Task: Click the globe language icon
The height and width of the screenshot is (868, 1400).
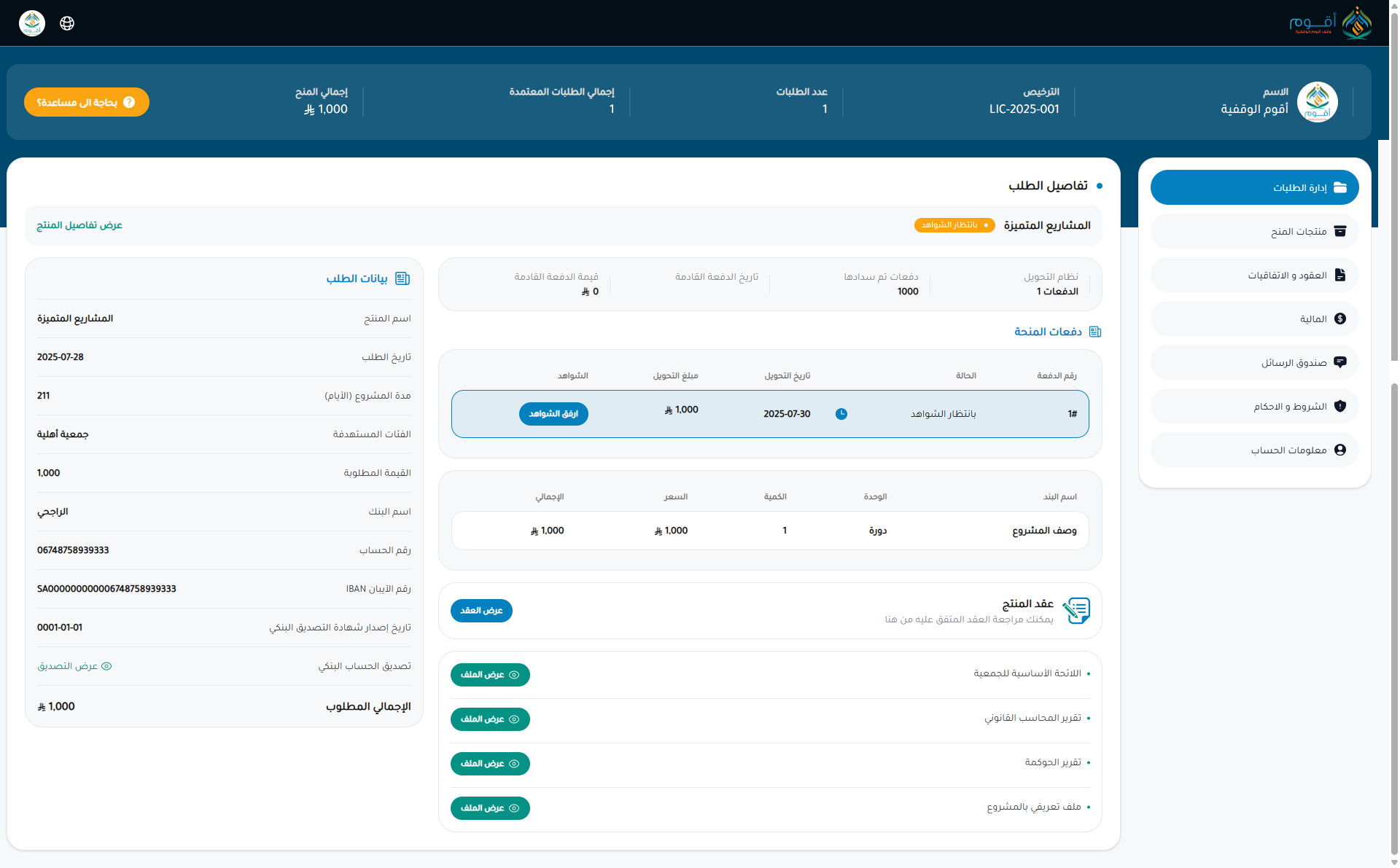Action: point(67,23)
